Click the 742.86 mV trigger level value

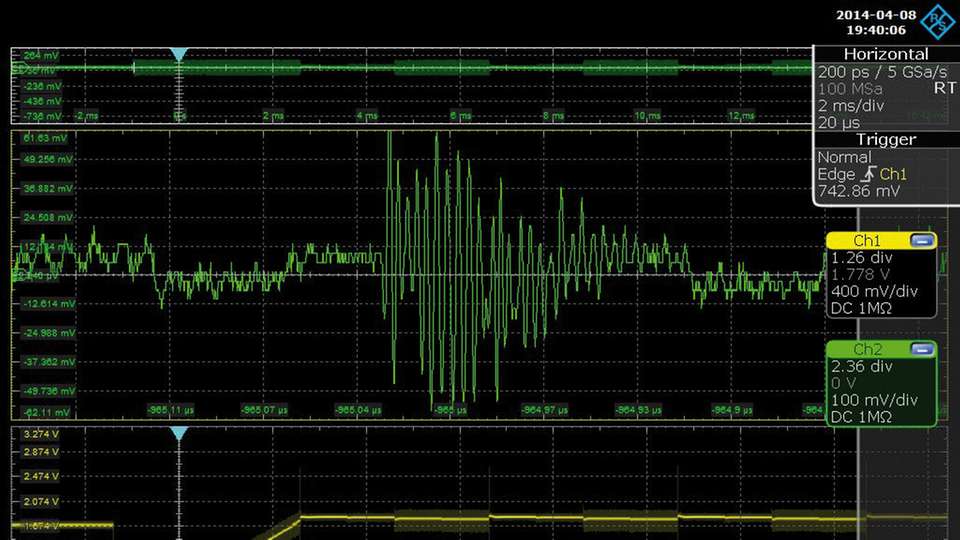coord(859,192)
